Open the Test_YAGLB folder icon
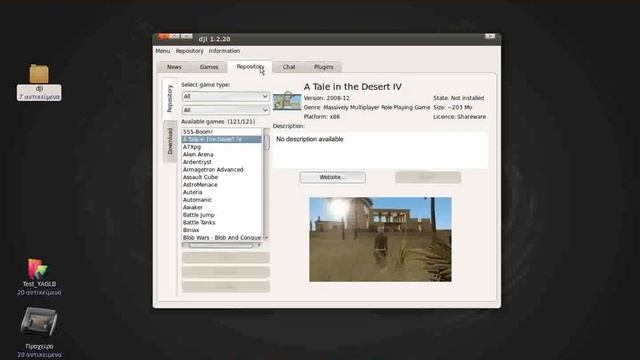Viewport: 640px width, 360px height. click(38, 269)
